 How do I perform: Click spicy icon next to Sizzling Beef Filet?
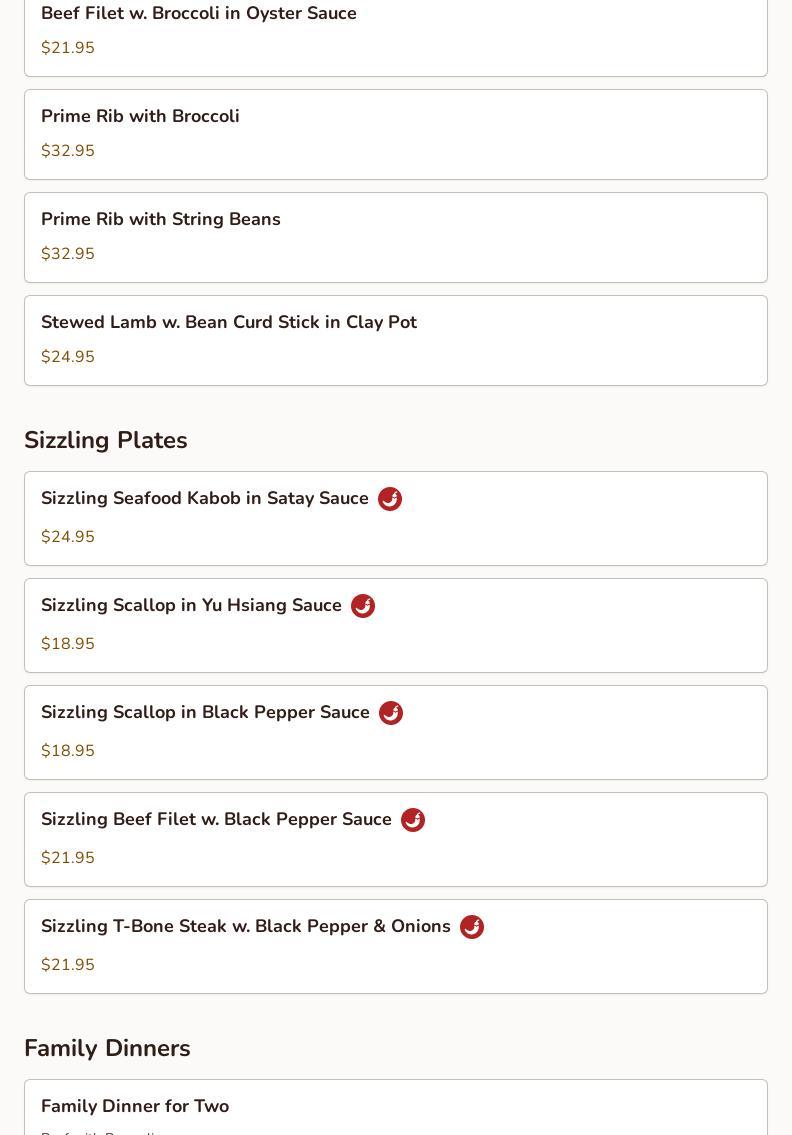click(x=413, y=820)
